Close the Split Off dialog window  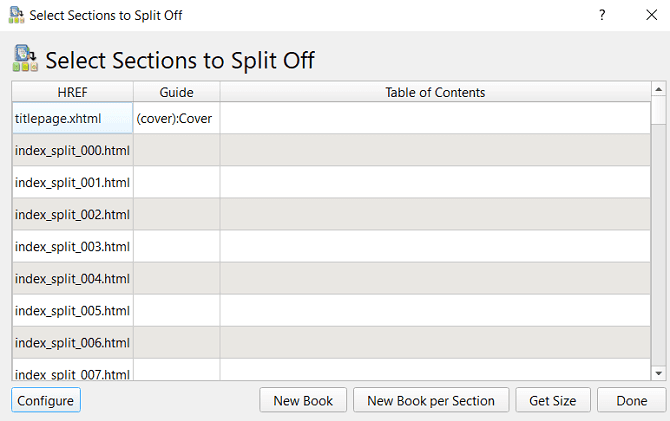click(650, 15)
